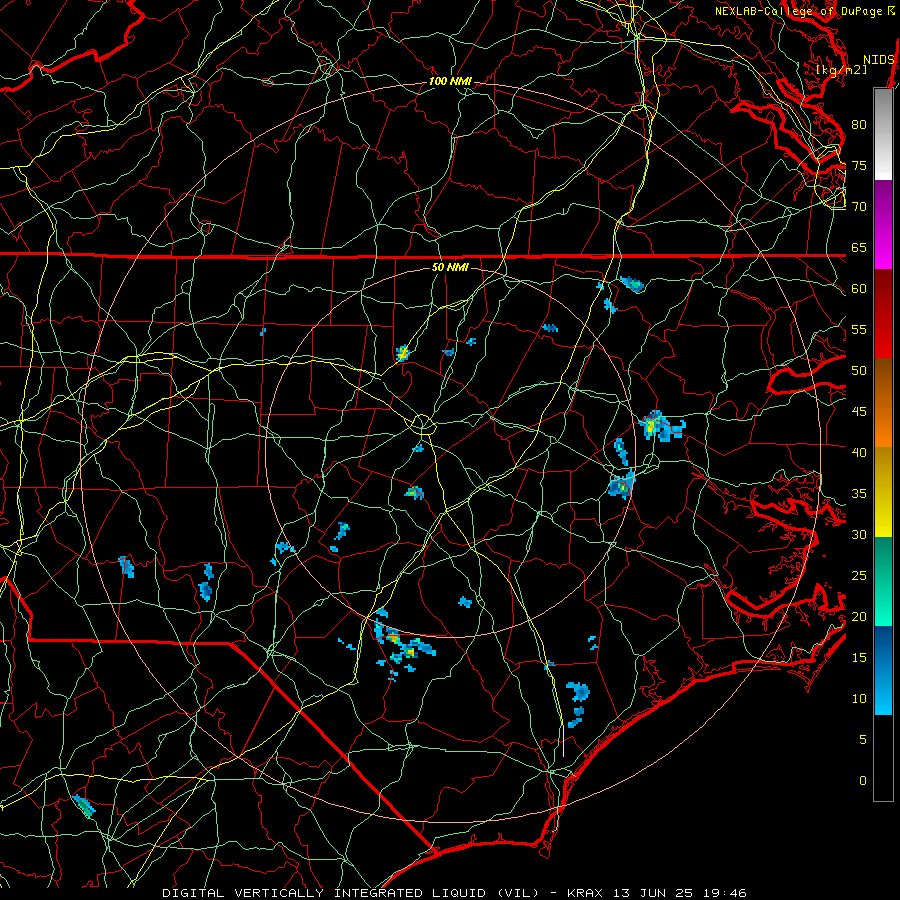The width and height of the screenshot is (900, 900).
Task: Click the 15 value on the VIL scale
Action: [859, 658]
